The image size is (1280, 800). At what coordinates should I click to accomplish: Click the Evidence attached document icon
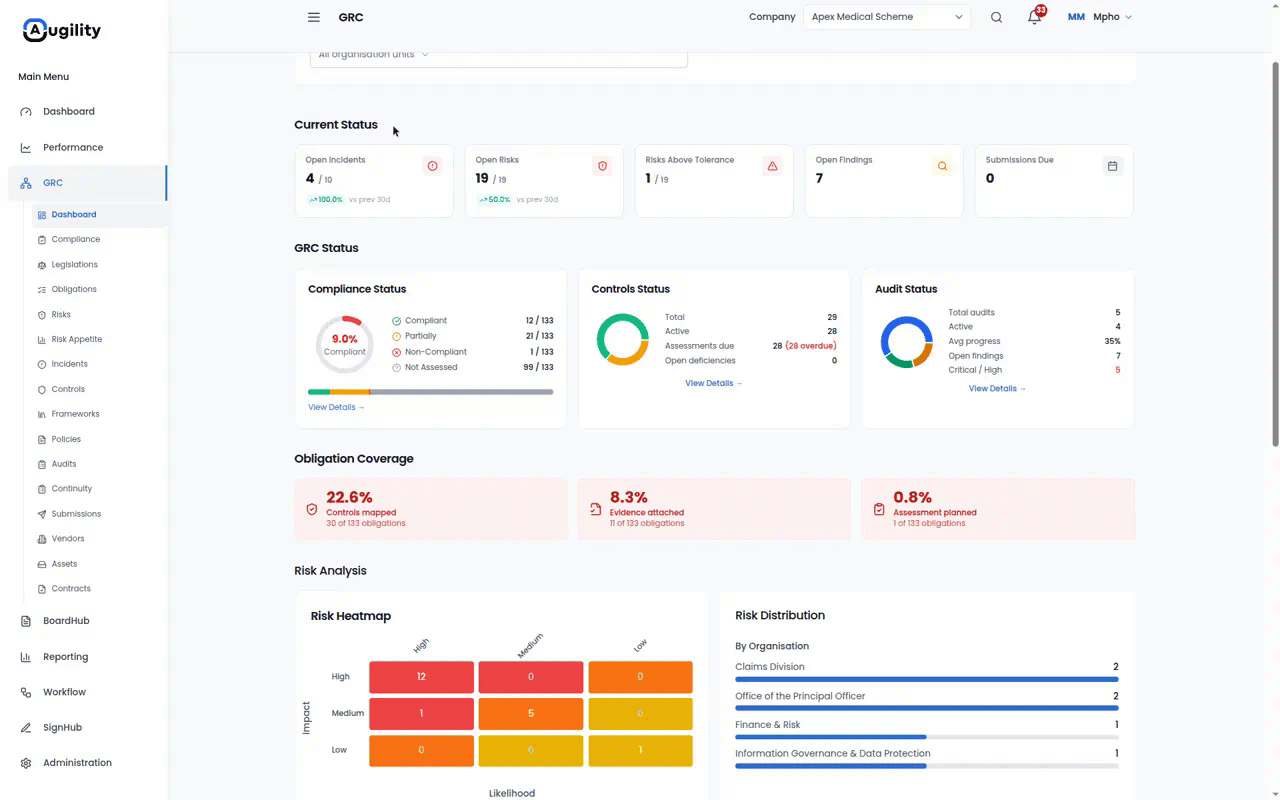point(595,509)
